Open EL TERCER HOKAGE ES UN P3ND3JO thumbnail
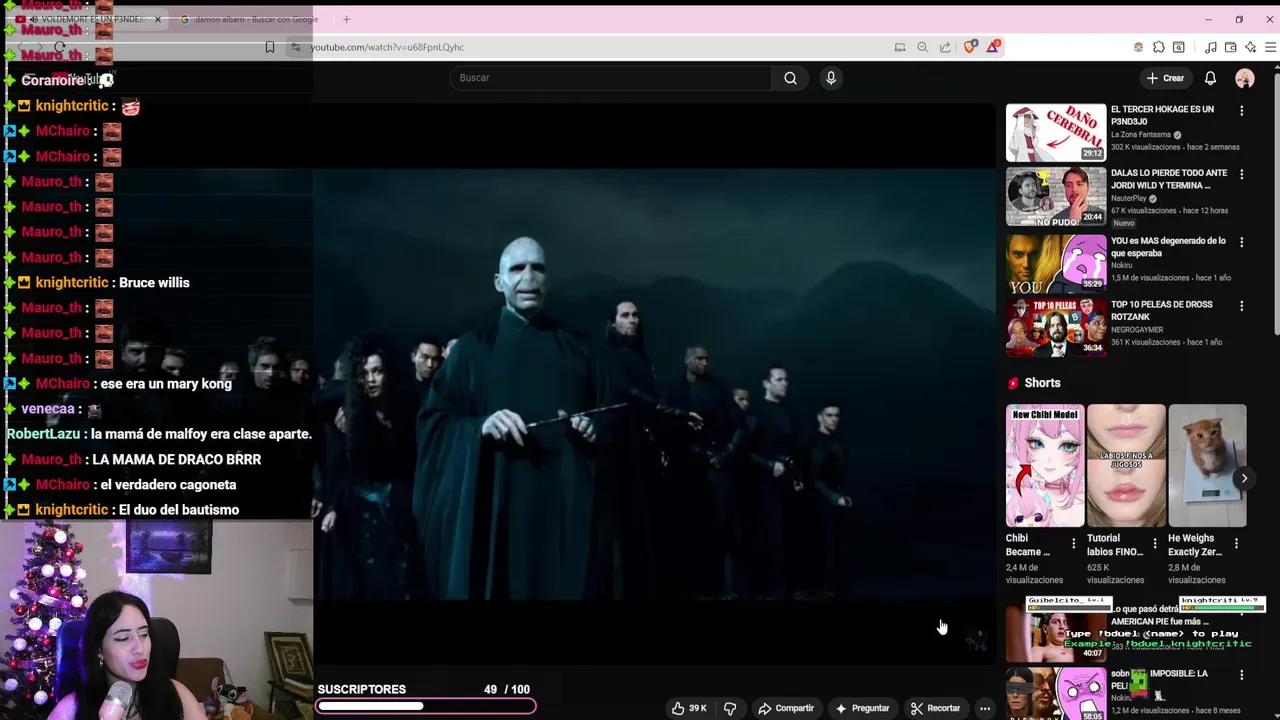 click(x=1056, y=132)
